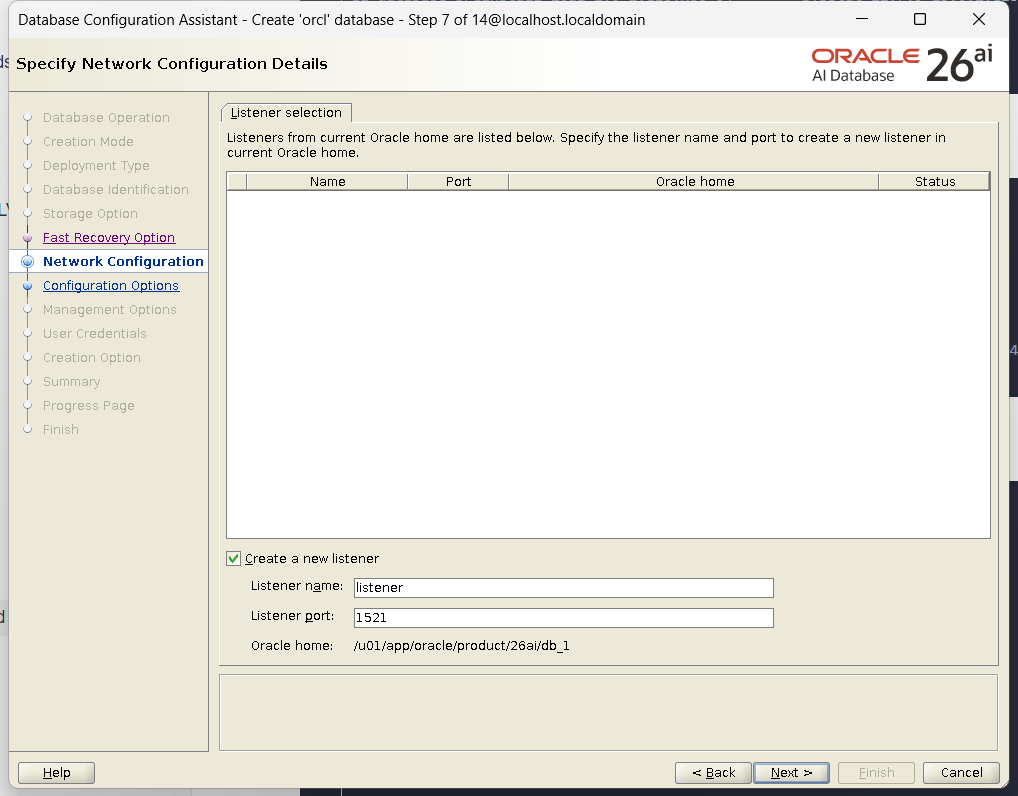Click the Status column header
The image size is (1018, 796).
[x=934, y=182]
